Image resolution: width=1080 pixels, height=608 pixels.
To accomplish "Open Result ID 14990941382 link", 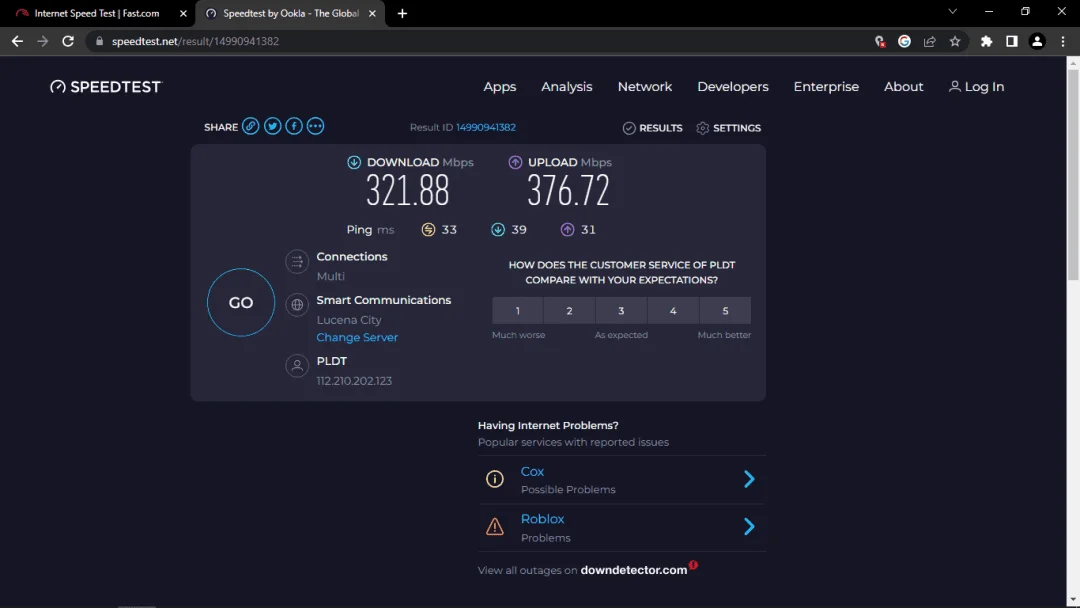I will (486, 127).
